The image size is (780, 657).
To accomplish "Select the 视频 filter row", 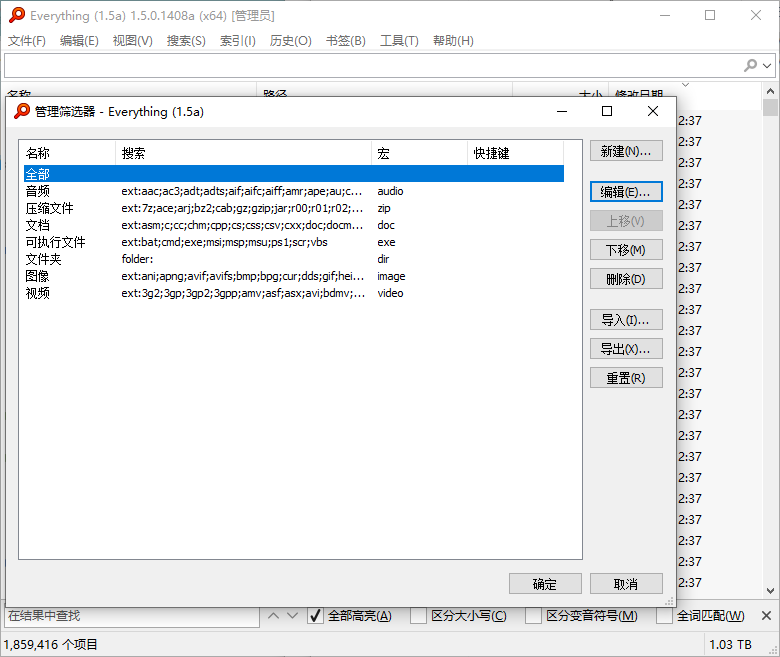I will coord(293,293).
